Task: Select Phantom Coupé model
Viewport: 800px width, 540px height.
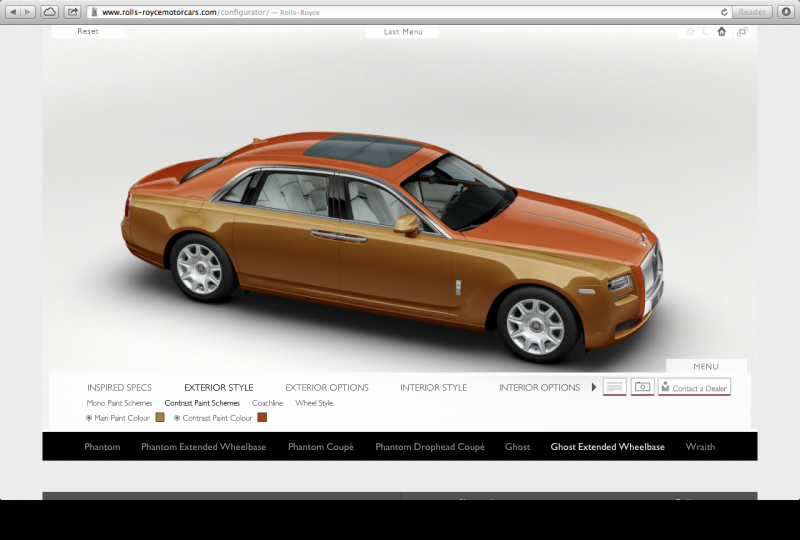Action: pyautogui.click(x=321, y=447)
